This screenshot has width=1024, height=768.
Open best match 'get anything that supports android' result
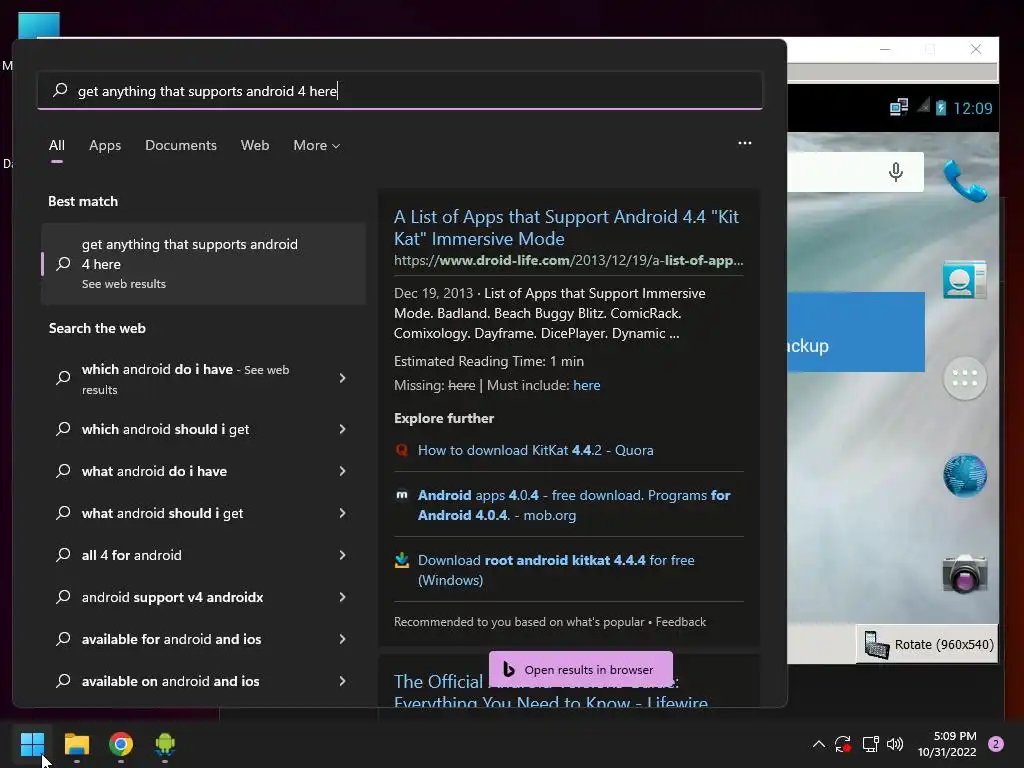[203, 263]
